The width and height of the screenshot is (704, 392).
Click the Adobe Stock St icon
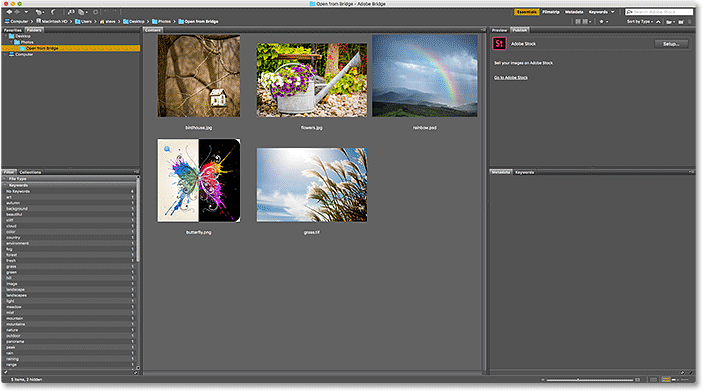(499, 44)
